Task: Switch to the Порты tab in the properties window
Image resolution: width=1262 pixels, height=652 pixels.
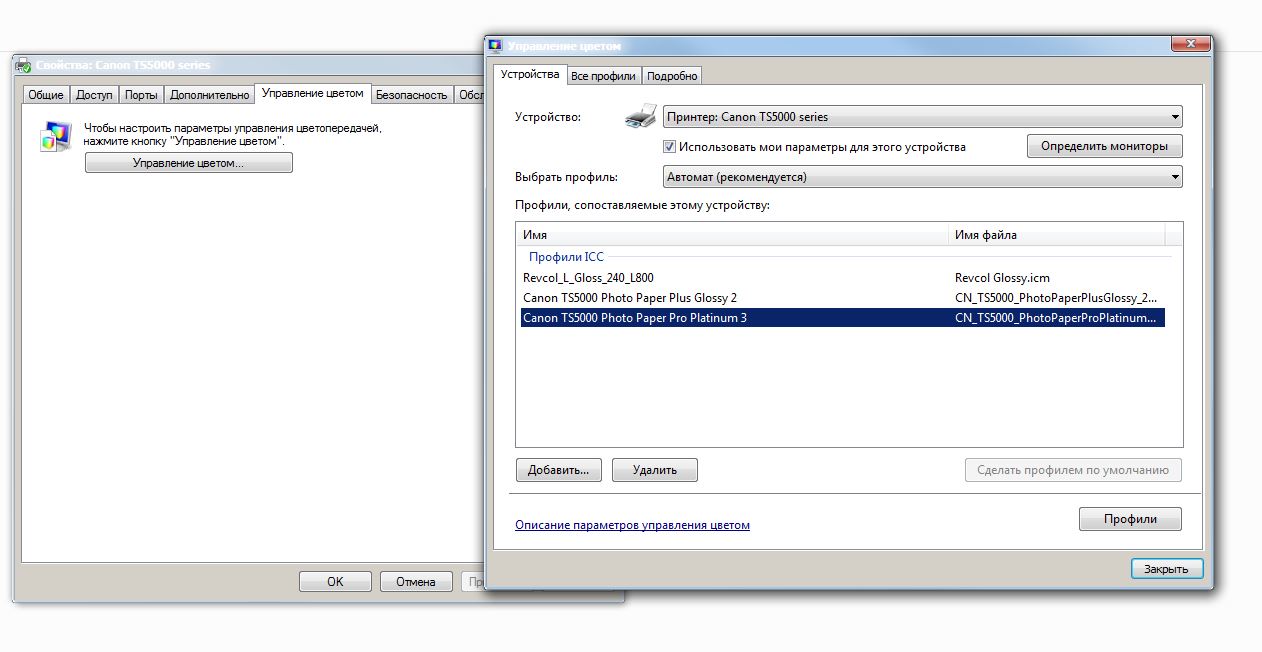Action: click(x=142, y=95)
